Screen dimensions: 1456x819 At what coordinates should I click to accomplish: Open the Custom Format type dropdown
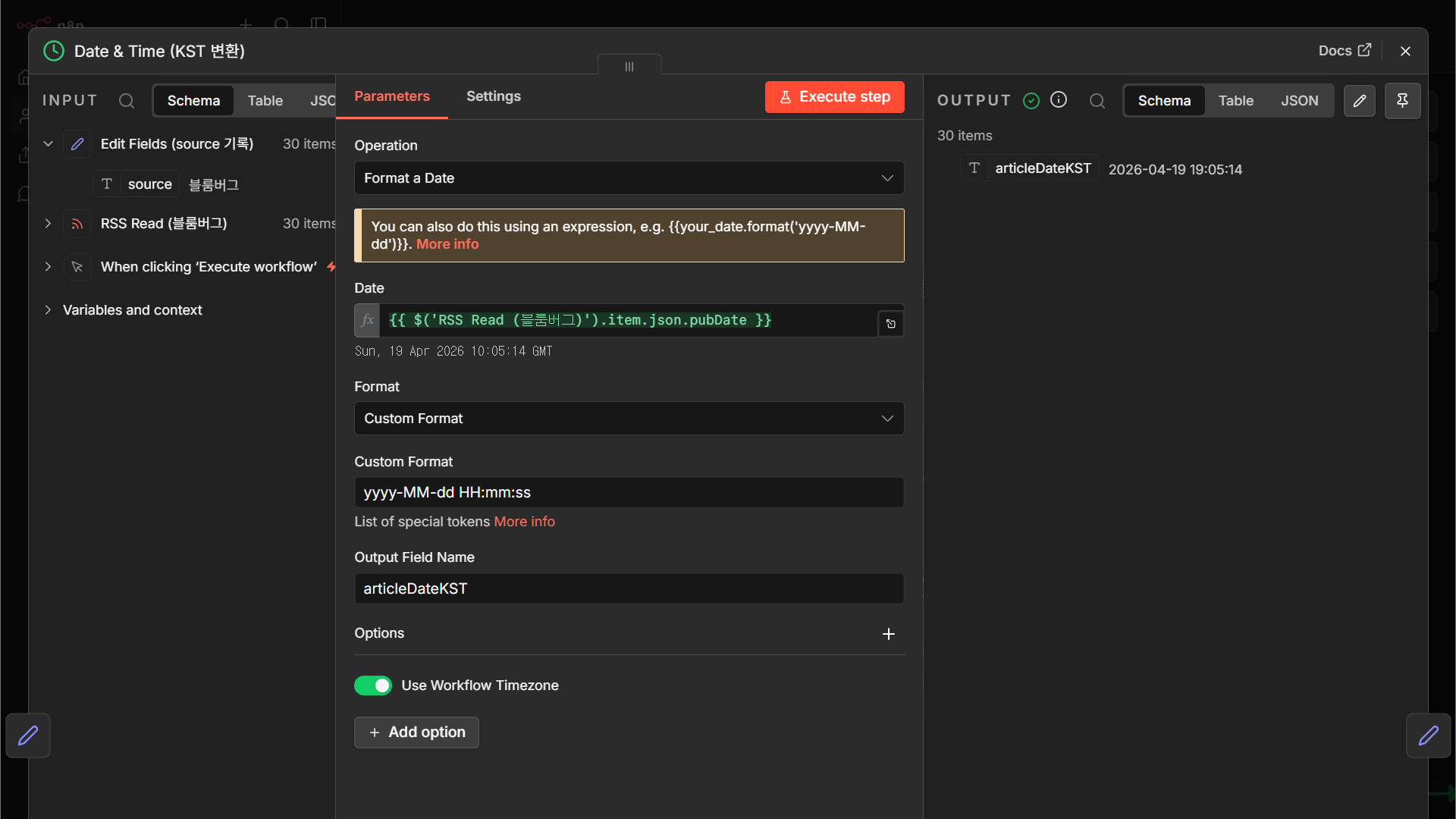[x=629, y=419]
